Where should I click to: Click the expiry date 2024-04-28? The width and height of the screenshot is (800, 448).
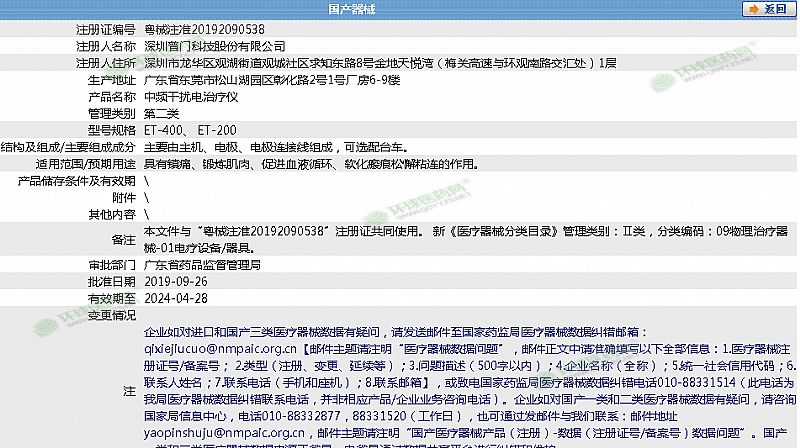coord(176,298)
